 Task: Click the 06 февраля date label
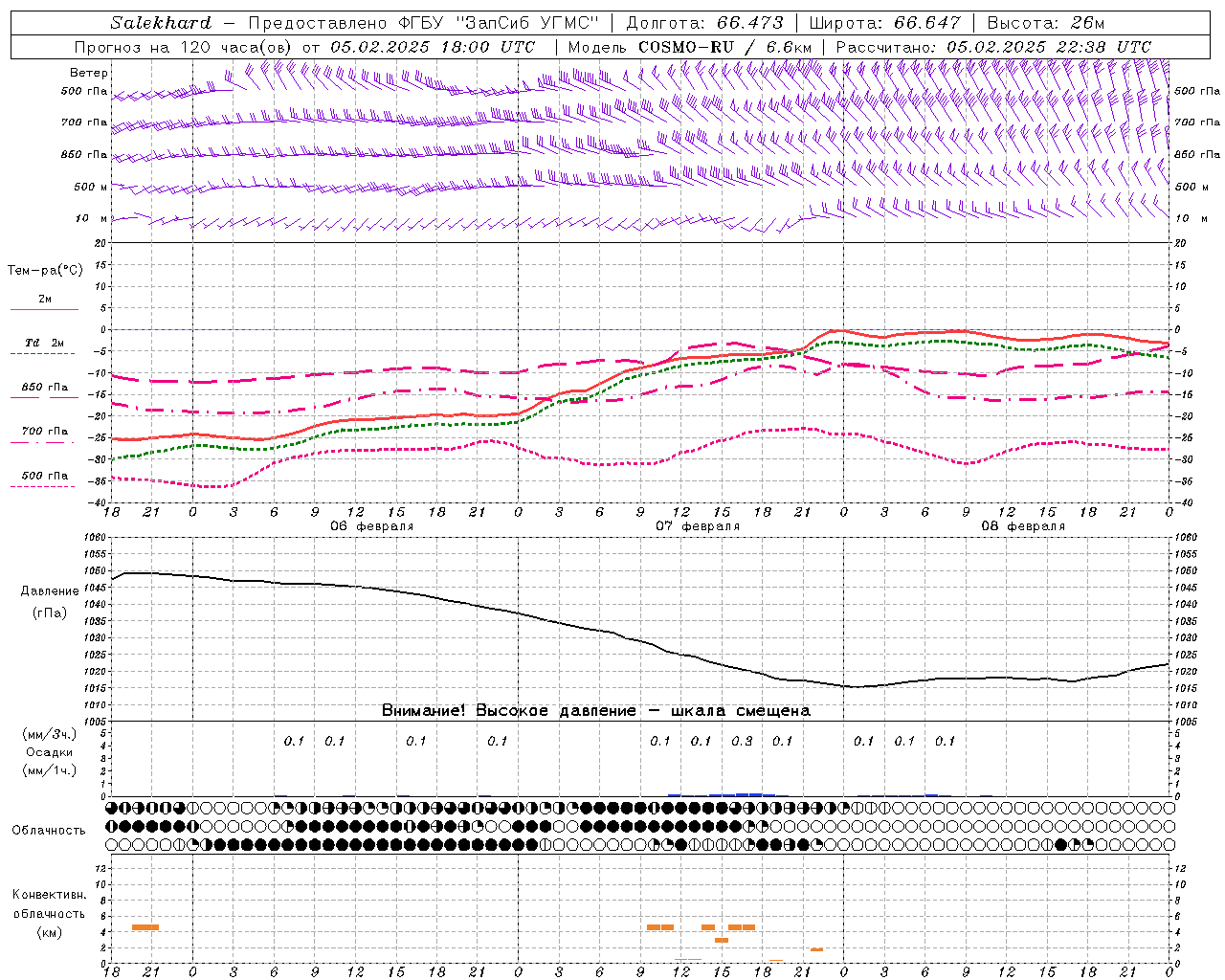point(372,526)
